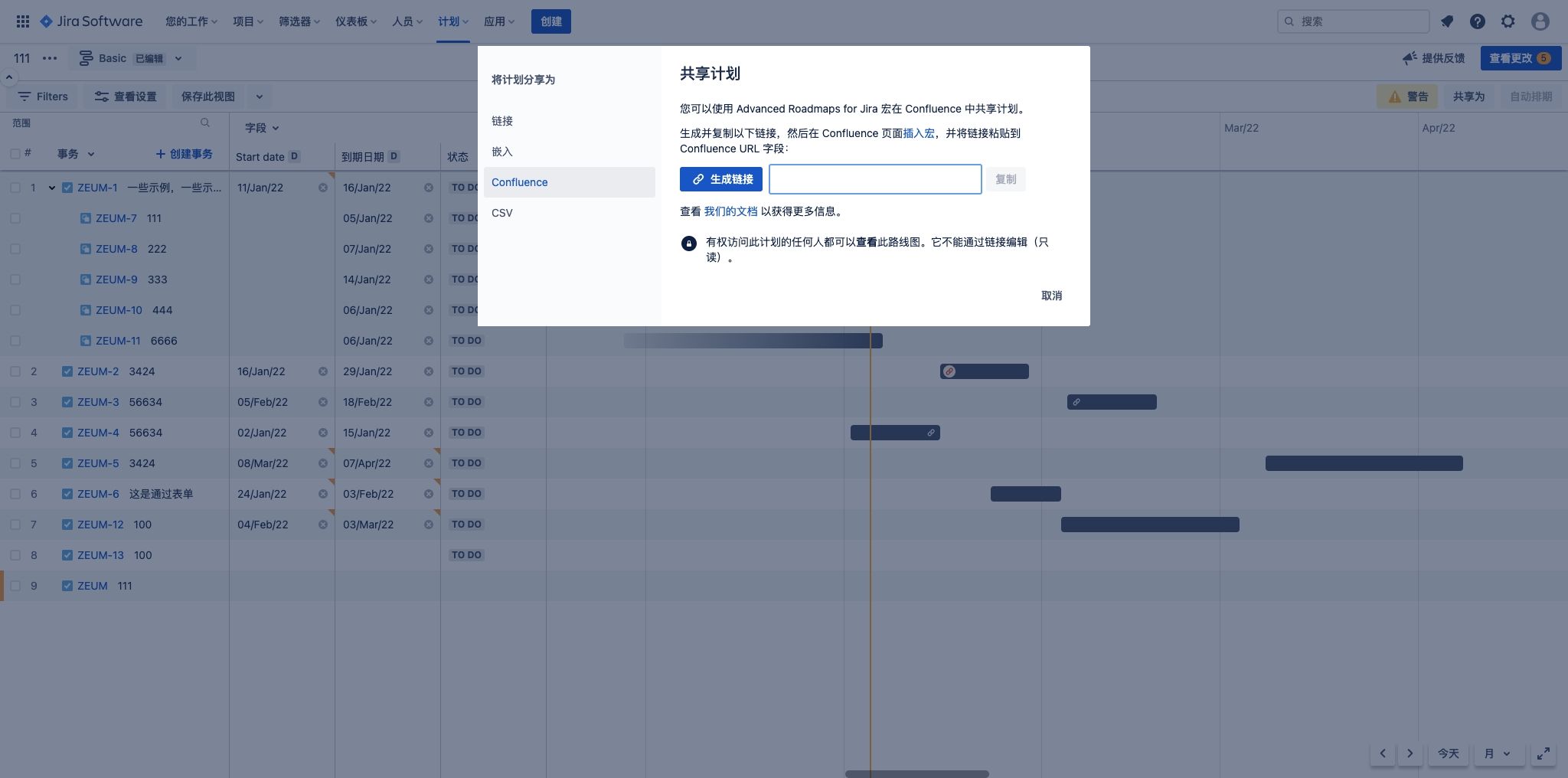
Task: Select the 嵌入 share option
Action: pyautogui.click(x=569, y=152)
